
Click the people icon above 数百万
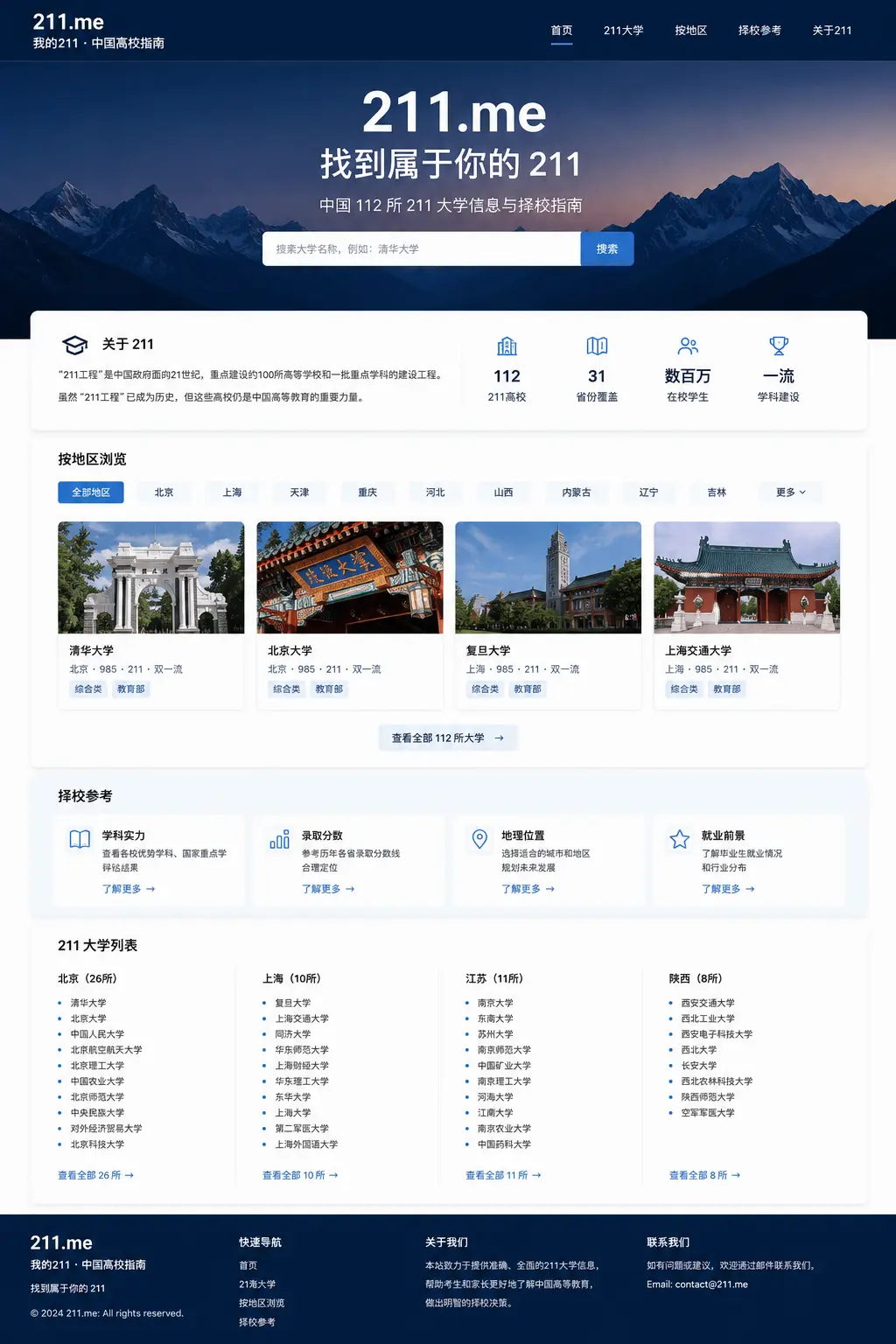point(688,346)
